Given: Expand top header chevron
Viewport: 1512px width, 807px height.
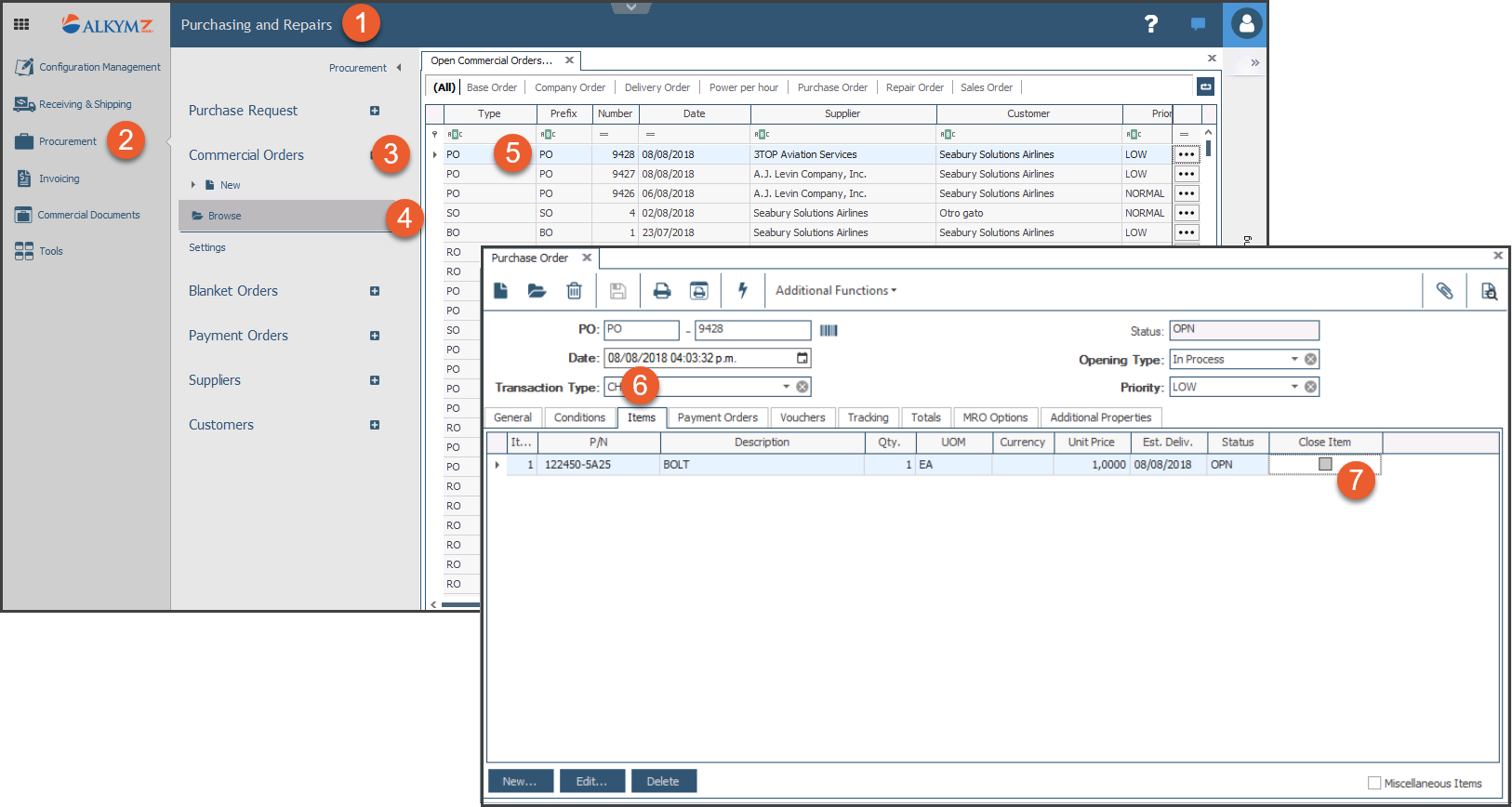Looking at the screenshot, I should pyautogui.click(x=631, y=7).
